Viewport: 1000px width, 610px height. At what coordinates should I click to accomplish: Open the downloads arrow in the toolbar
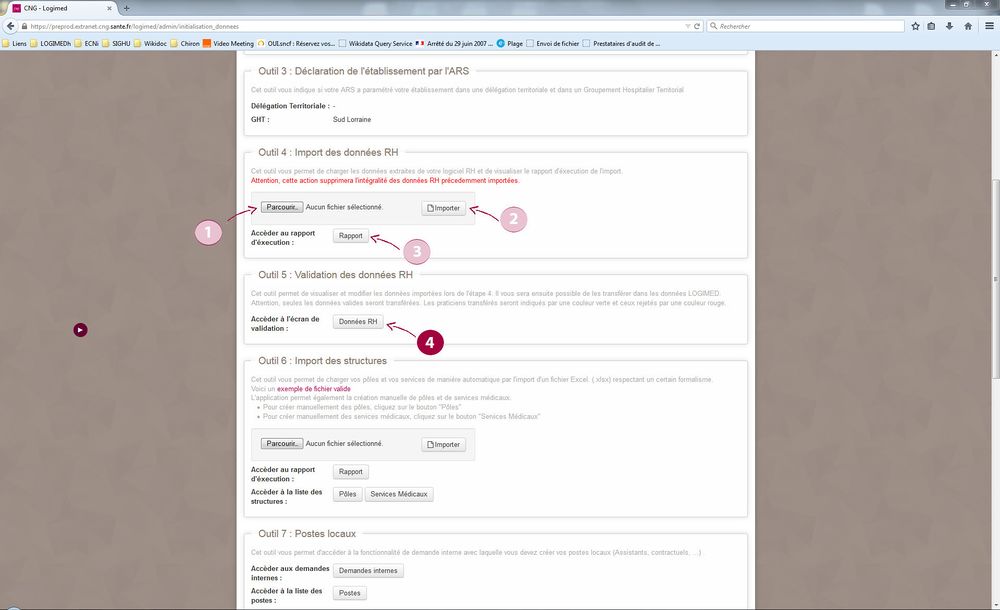[x=950, y=26]
